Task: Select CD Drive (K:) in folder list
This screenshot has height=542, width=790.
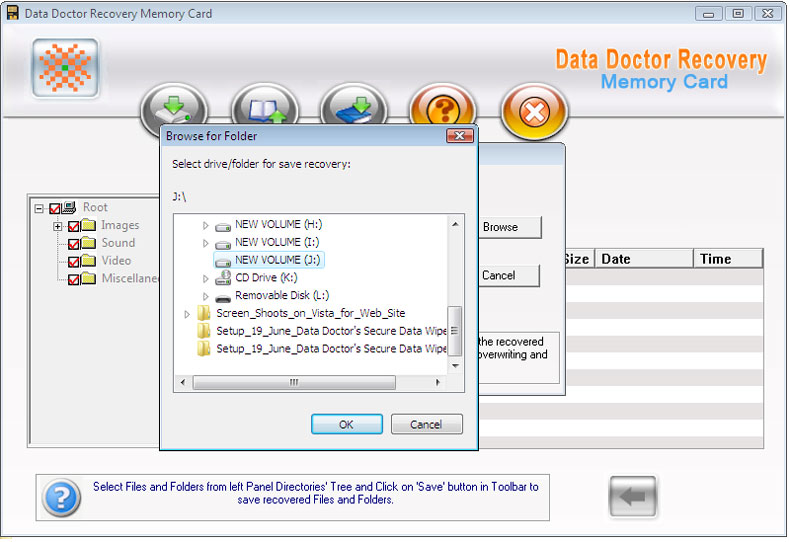Action: pyautogui.click(x=266, y=278)
